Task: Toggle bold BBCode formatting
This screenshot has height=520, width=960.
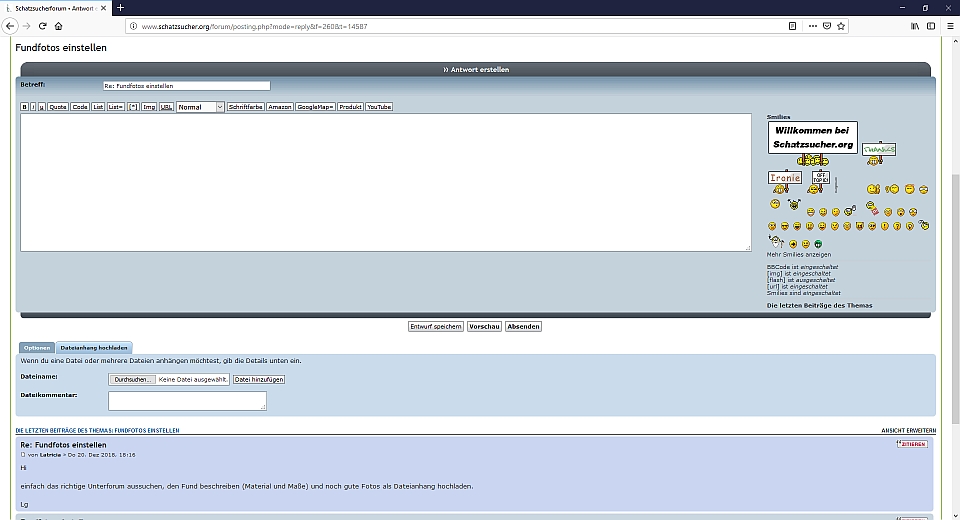Action: tap(24, 107)
